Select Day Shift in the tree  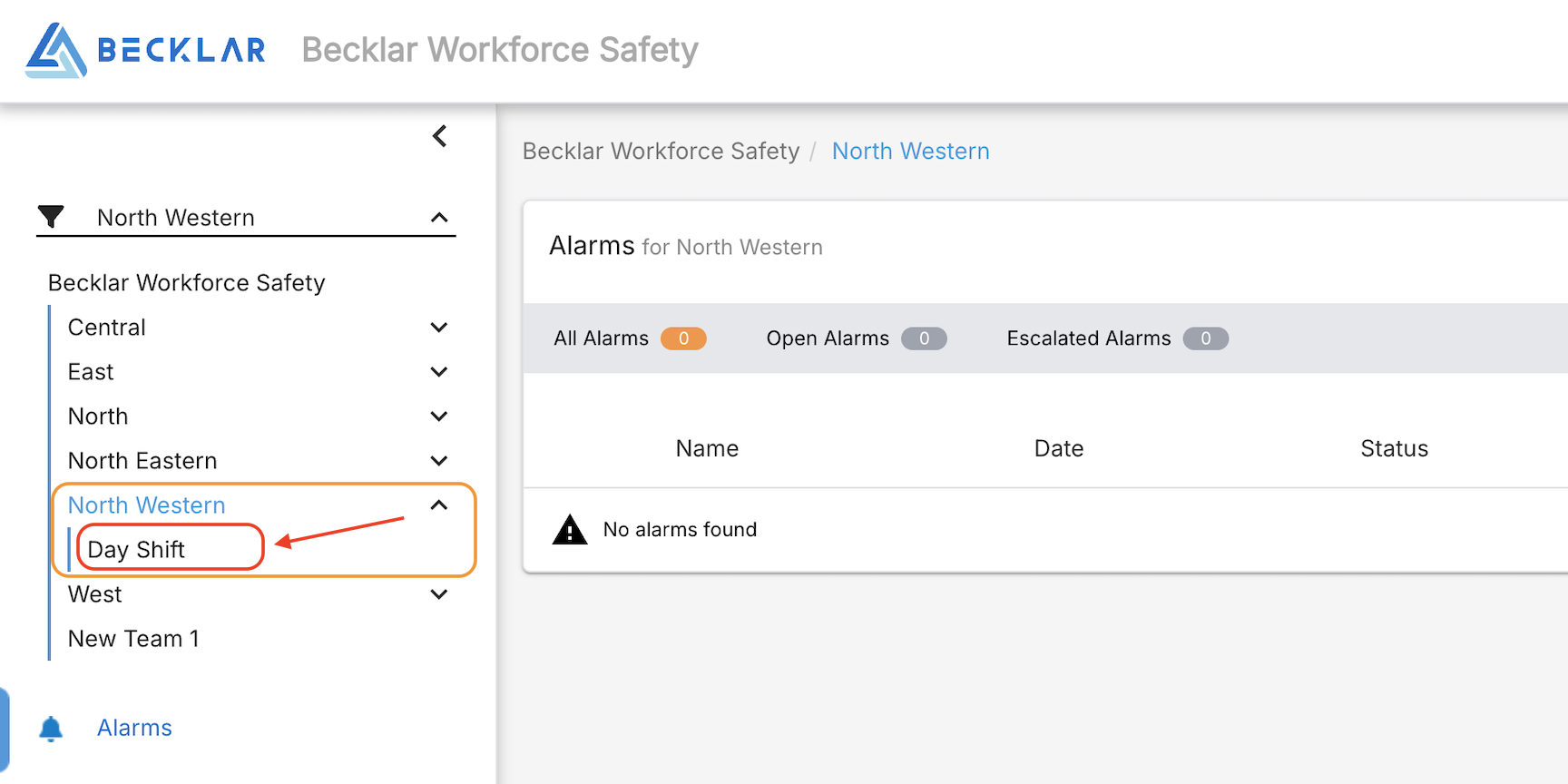click(136, 550)
